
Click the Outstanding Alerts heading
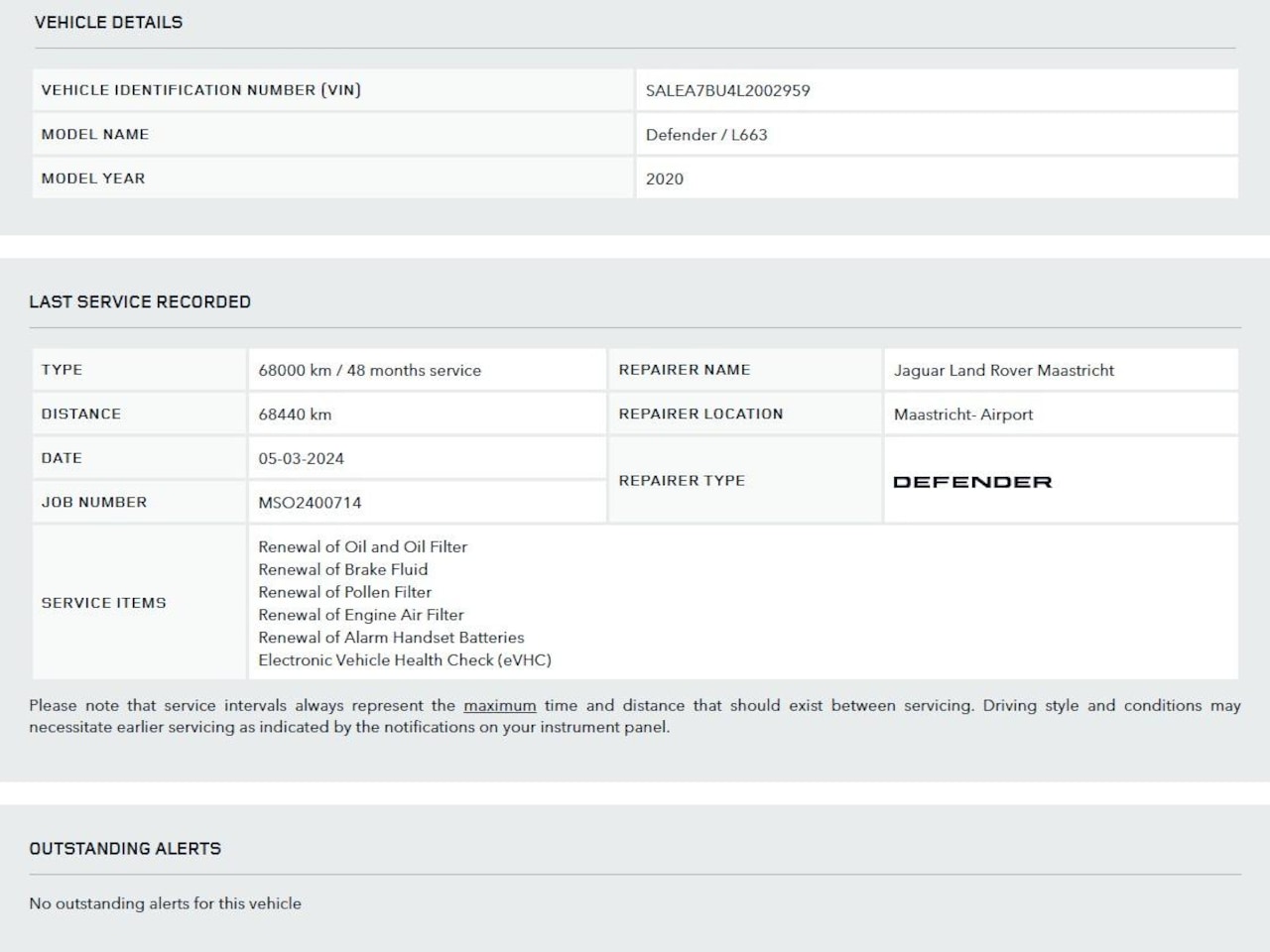pyautogui.click(x=125, y=849)
